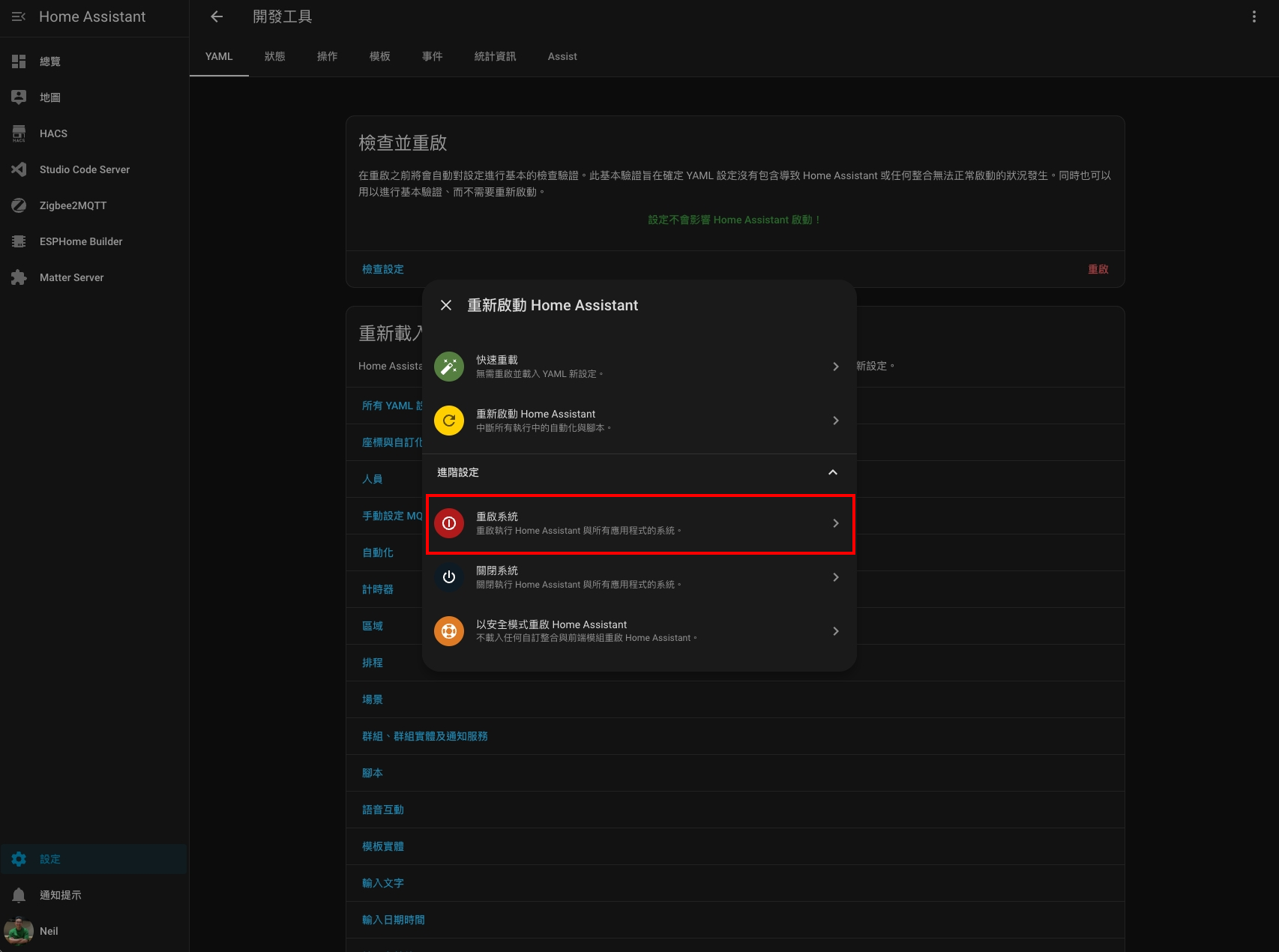Choose 以安全模式重啟 Home Assistant
This screenshot has width=1279, height=952.
639,631
